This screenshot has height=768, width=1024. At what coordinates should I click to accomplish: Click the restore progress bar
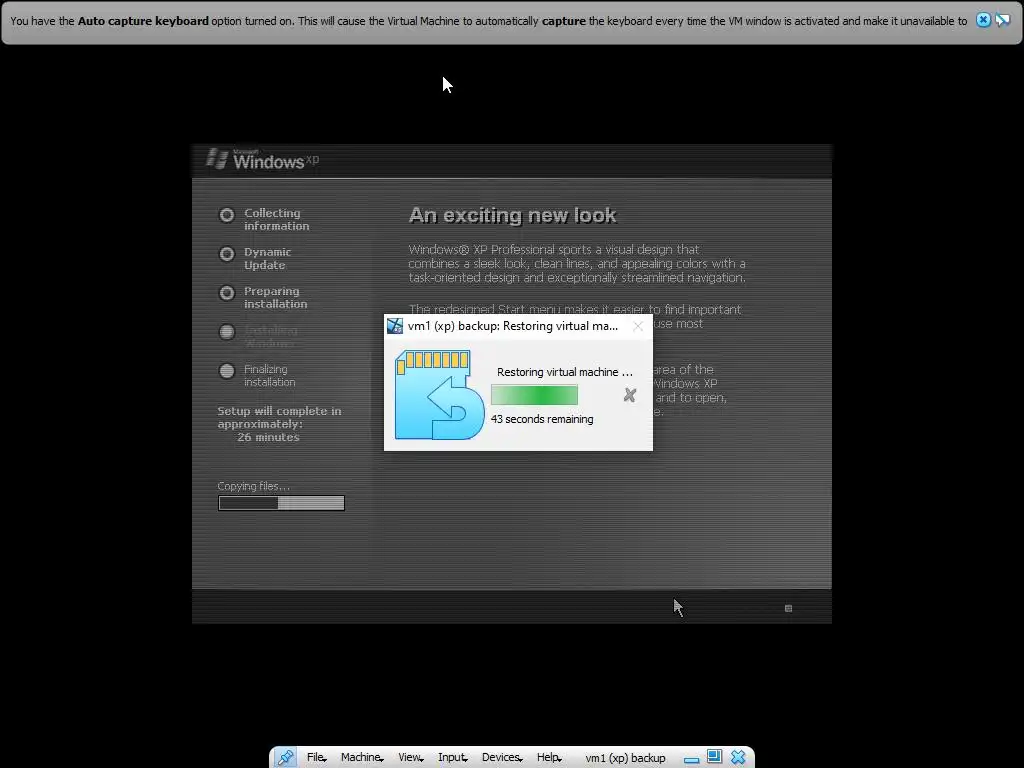(534, 395)
